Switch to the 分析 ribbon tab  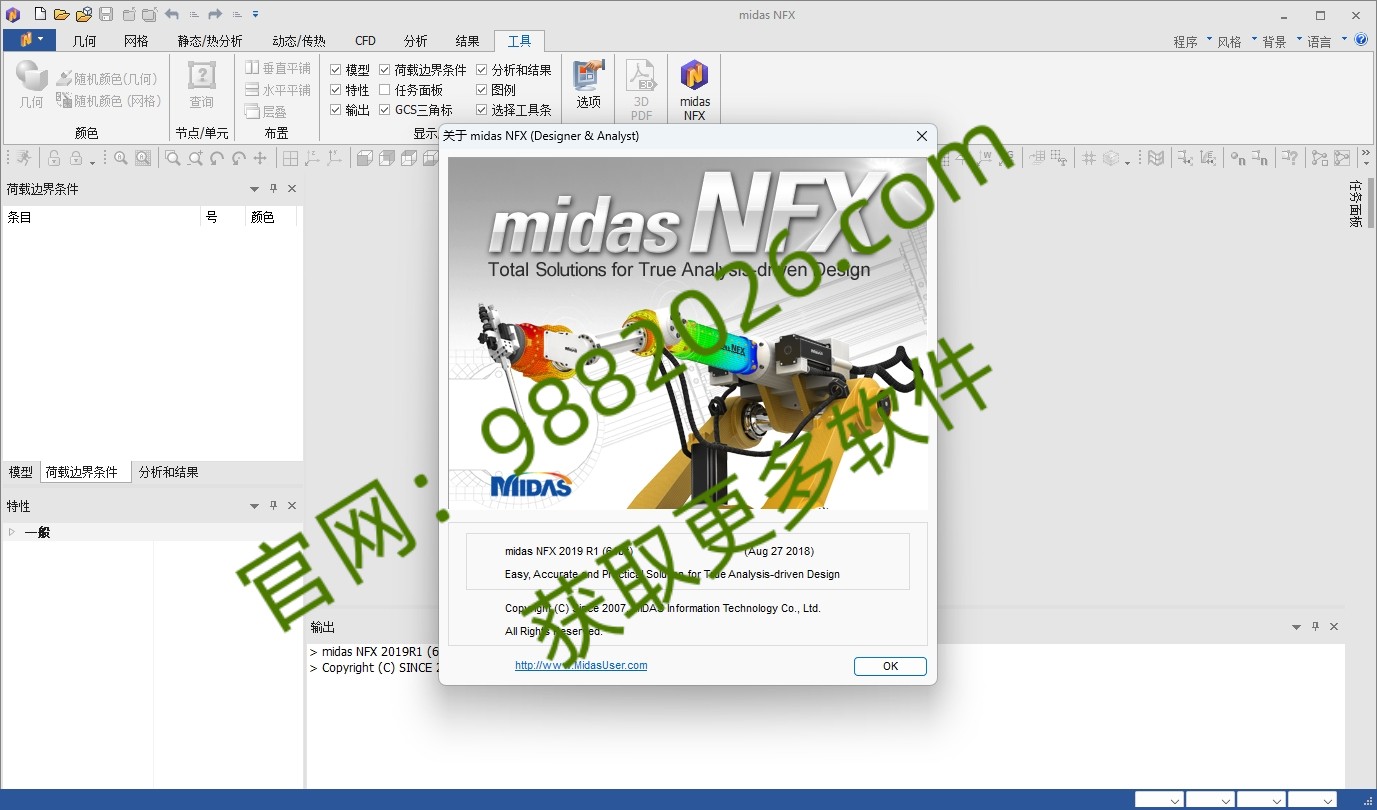[416, 41]
